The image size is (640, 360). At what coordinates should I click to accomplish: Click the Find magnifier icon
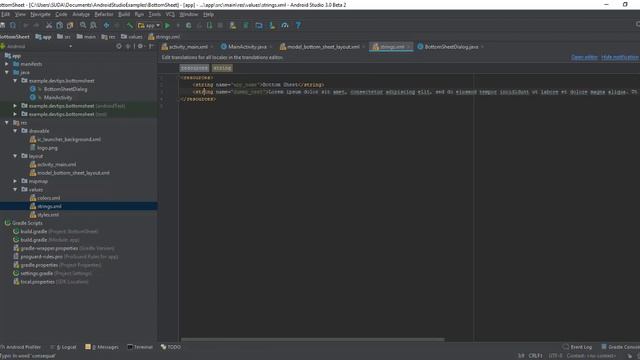(x=83, y=25)
